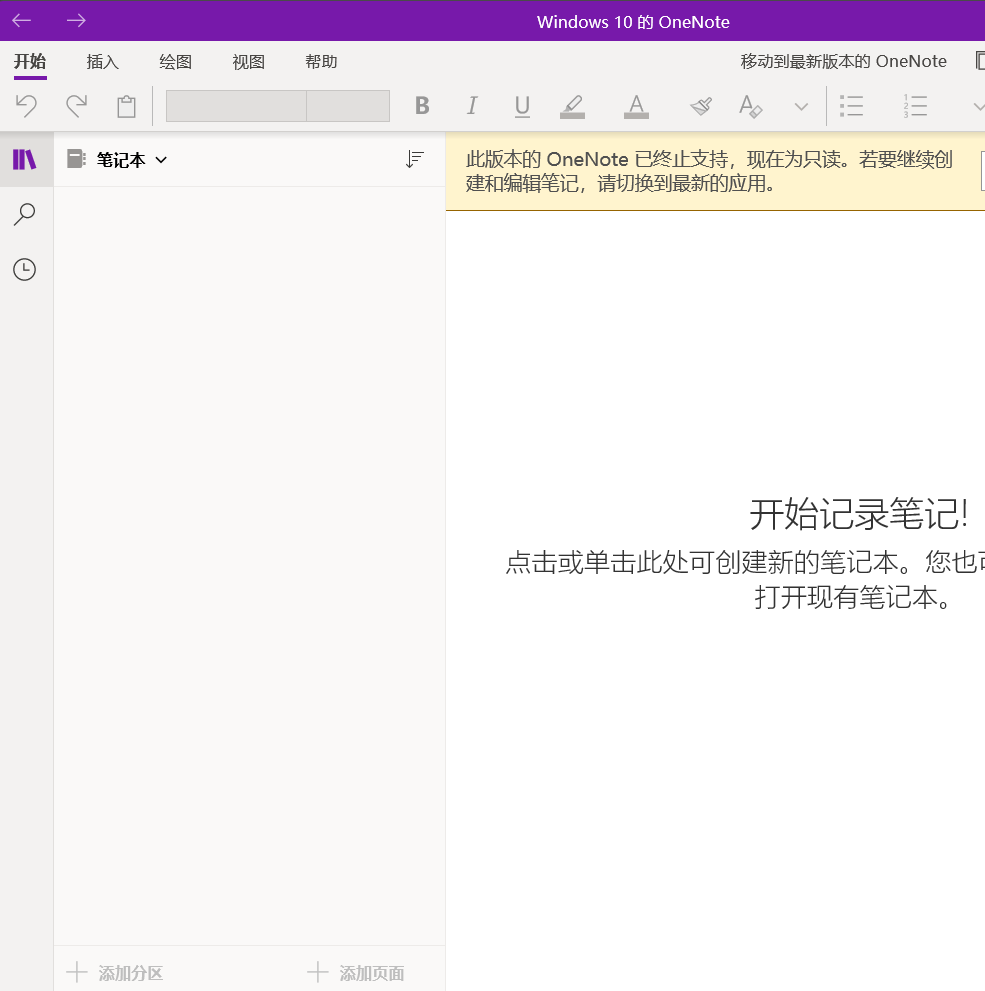Toggle italic formatting
The image size is (985, 991).
pos(472,106)
